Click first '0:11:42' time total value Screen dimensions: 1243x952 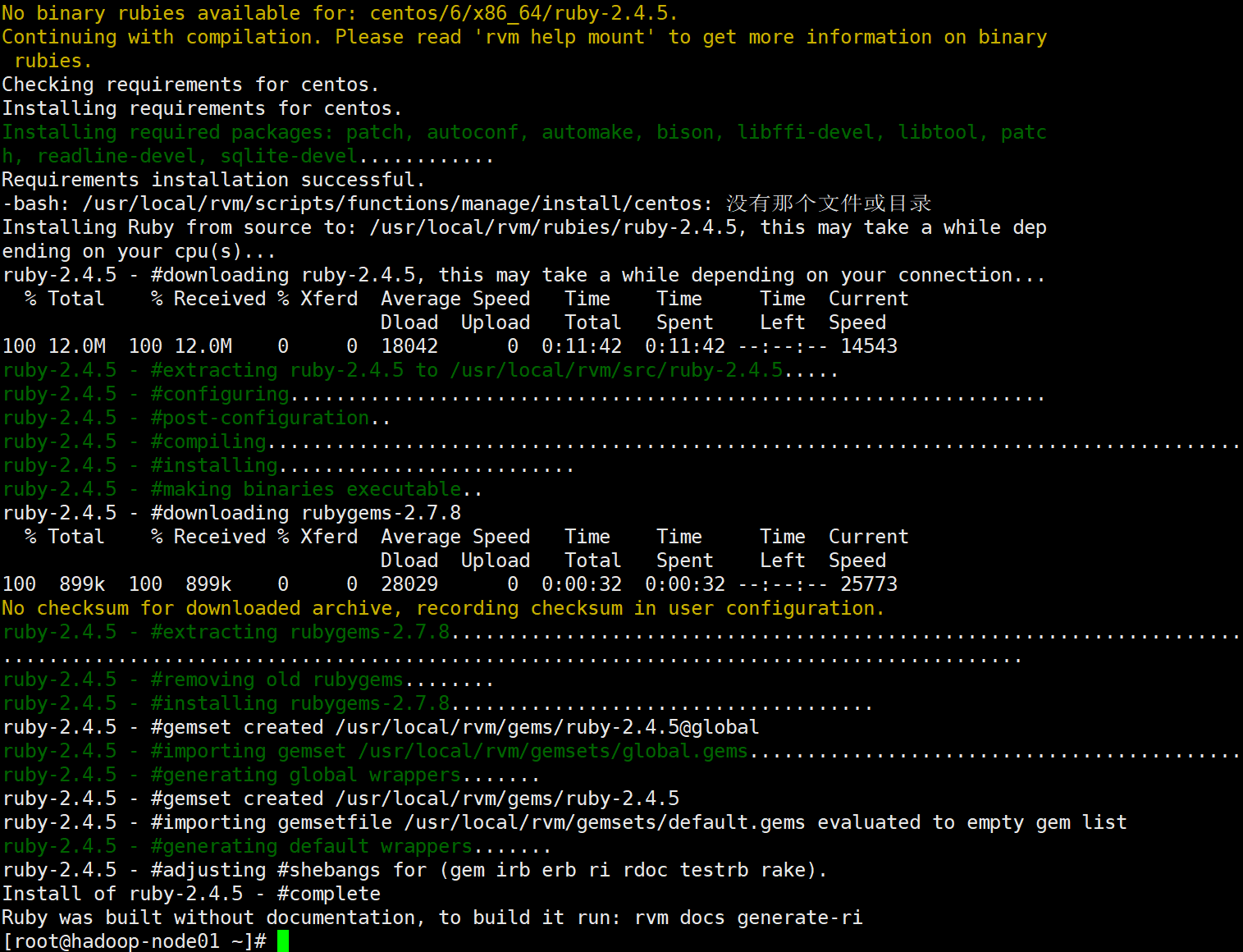[582, 346]
